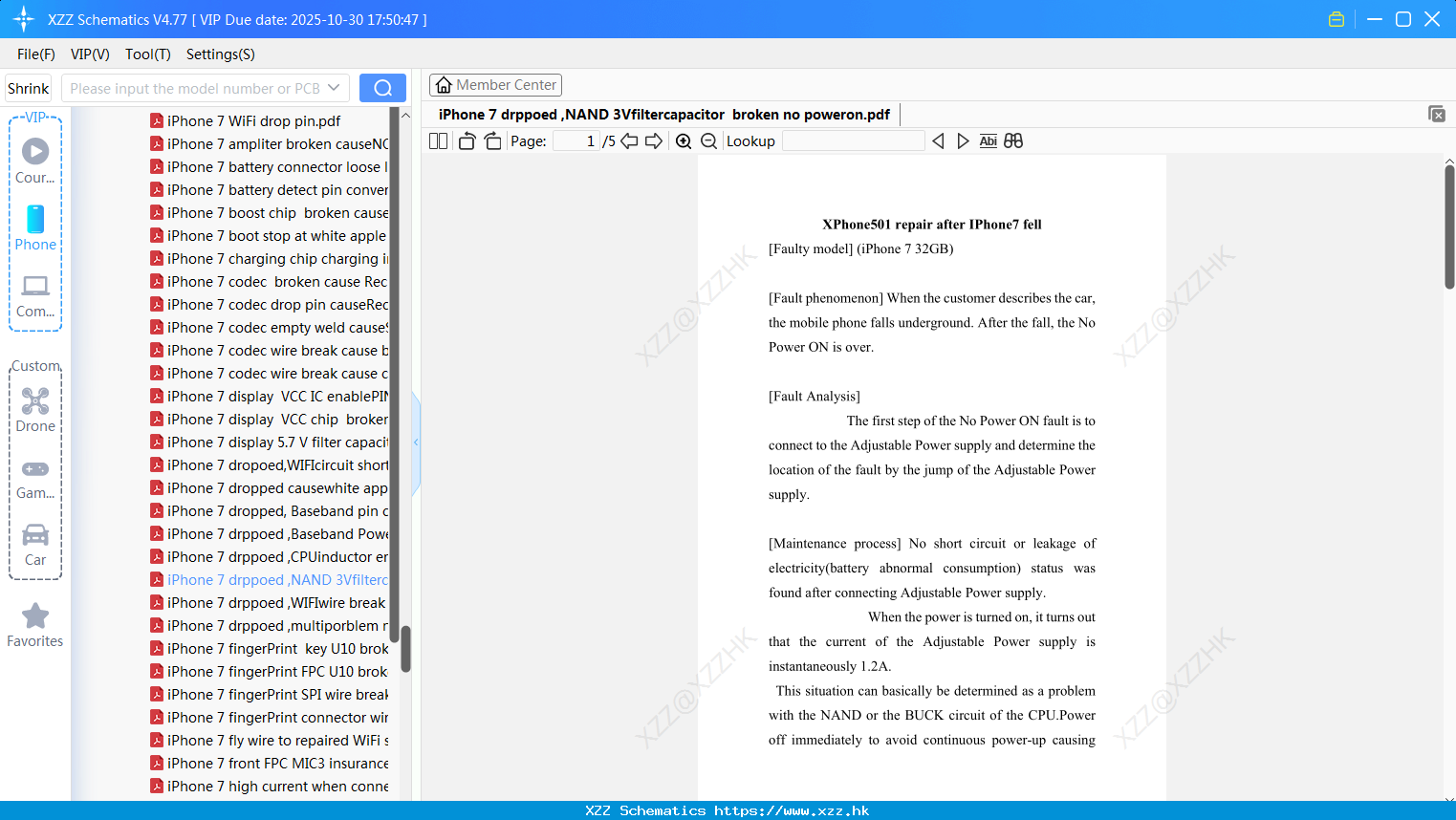Select the Computer category icon

tap(35, 296)
